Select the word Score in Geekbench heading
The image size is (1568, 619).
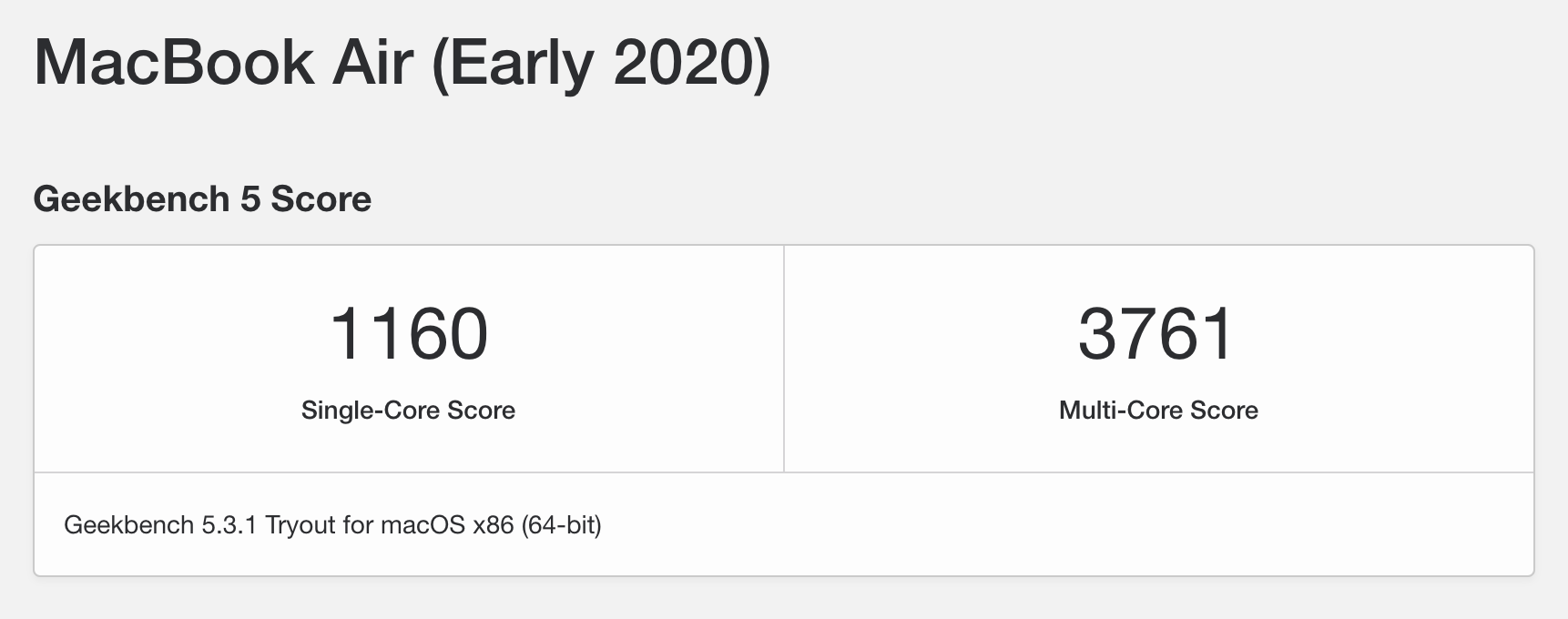[x=321, y=199]
